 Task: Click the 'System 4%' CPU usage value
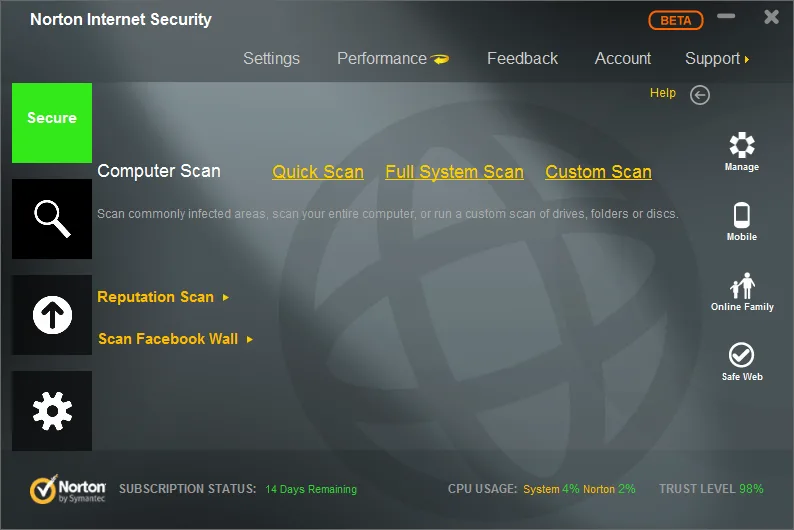pyautogui.click(x=551, y=489)
